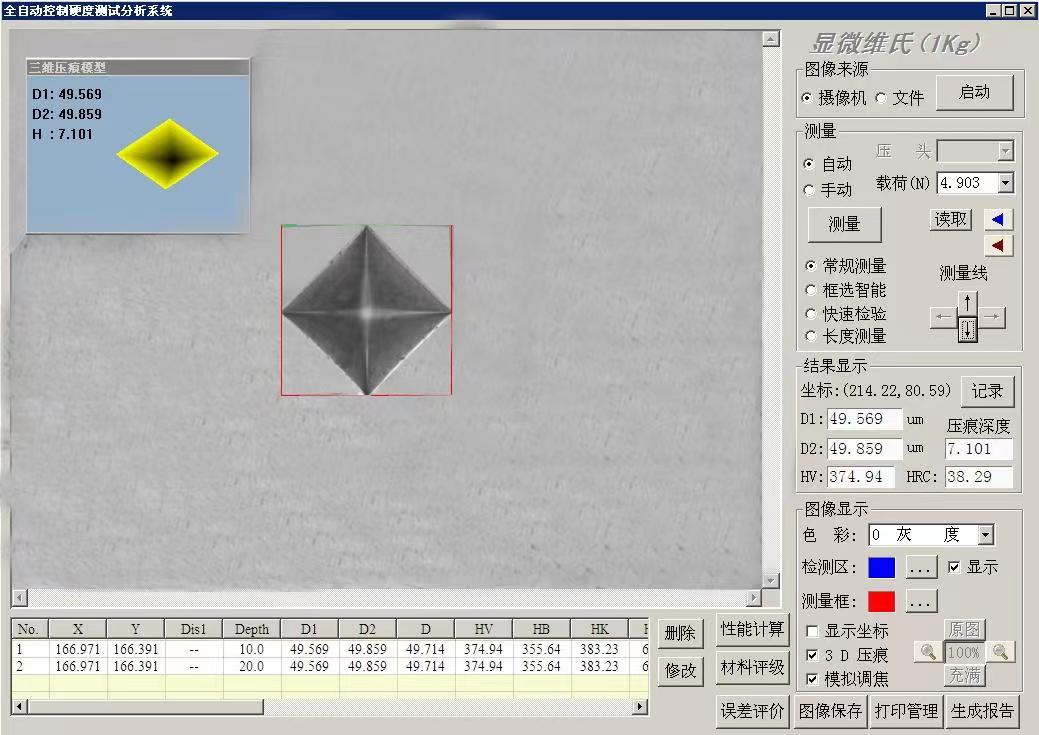Click the table's horizontal scrollbar right arrow
The height and width of the screenshot is (735, 1039).
[640, 707]
